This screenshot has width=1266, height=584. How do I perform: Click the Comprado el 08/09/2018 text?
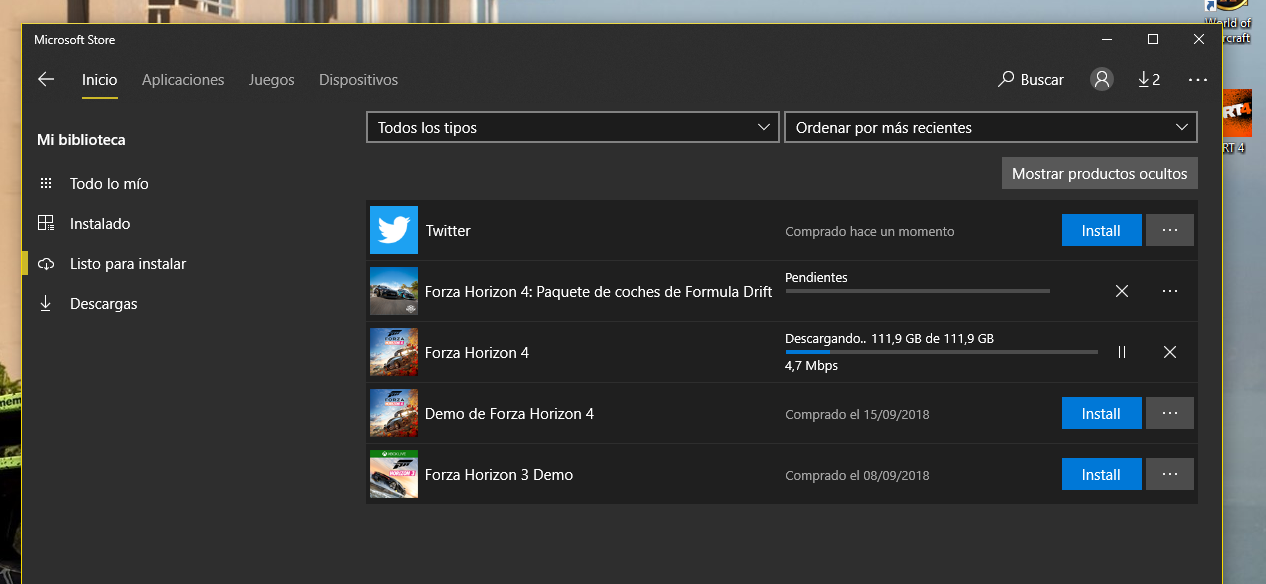[857, 475]
